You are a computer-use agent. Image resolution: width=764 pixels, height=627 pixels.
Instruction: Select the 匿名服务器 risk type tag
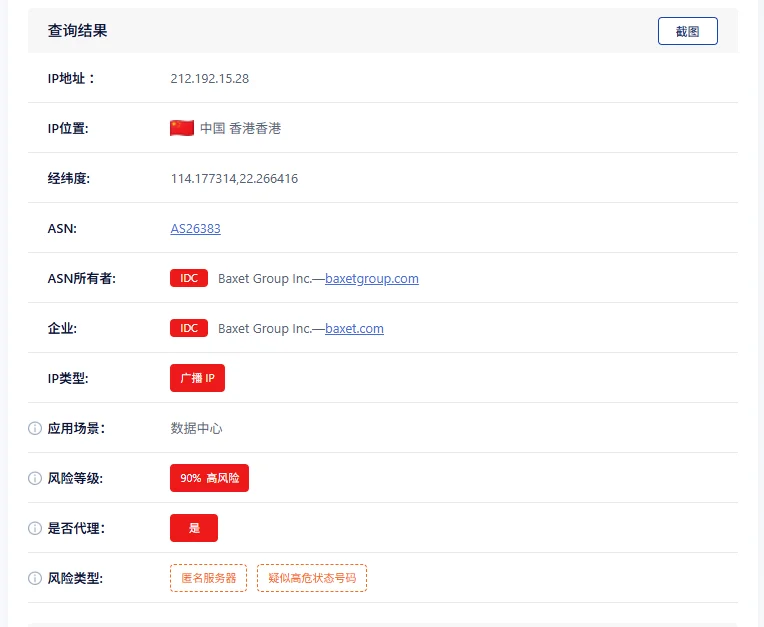point(208,578)
